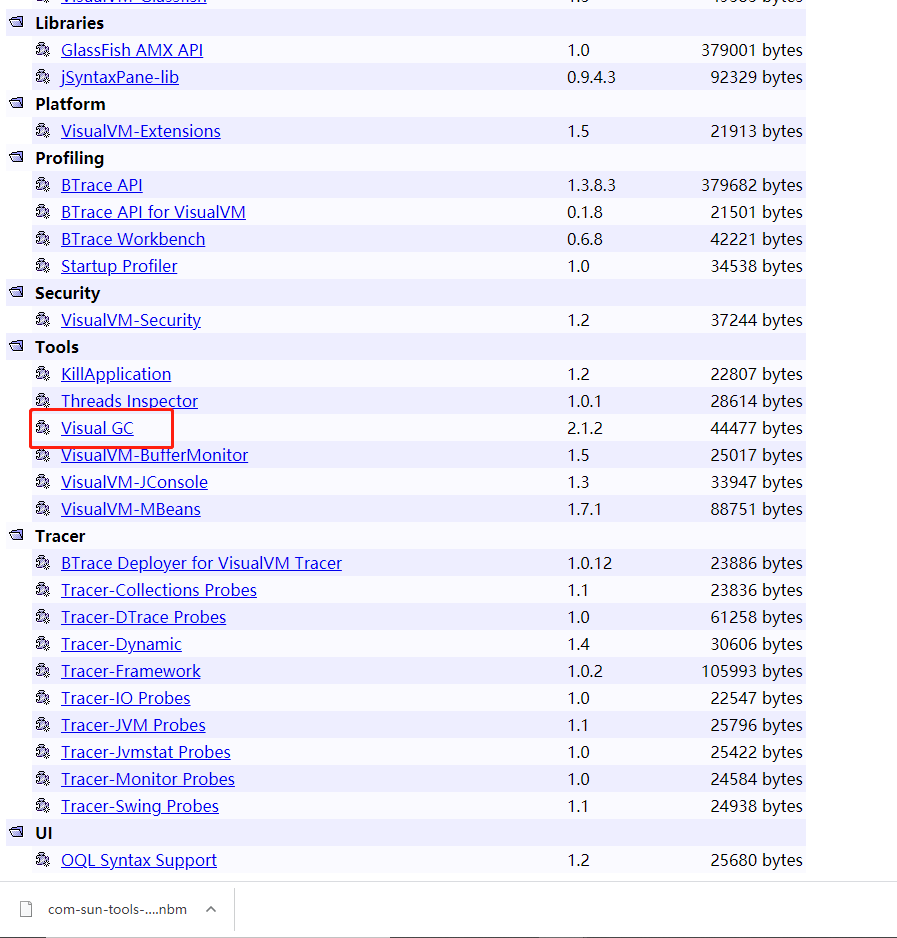Click the 105993 bytes size value
This screenshot has height=938, width=897.
point(752,671)
